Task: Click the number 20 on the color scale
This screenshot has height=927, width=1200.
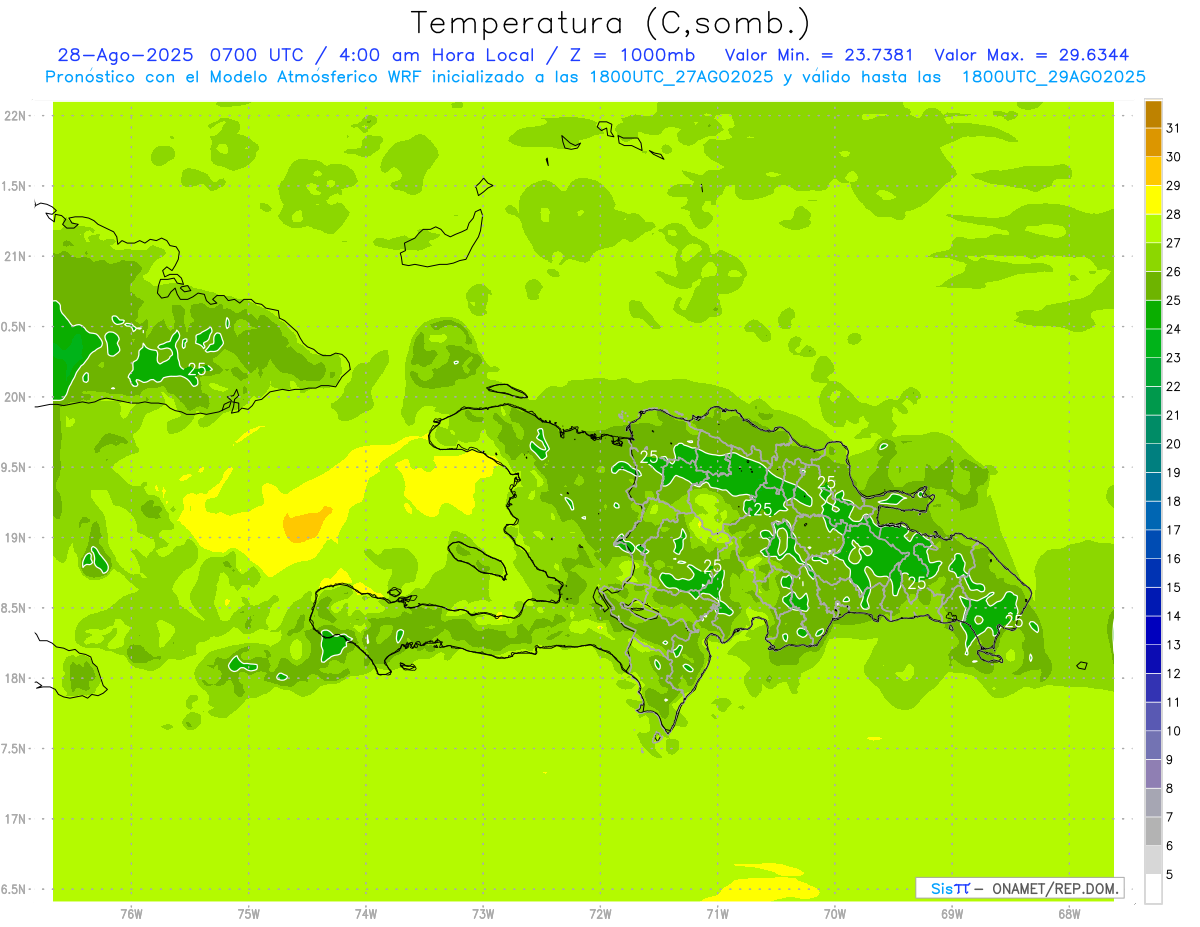Action: click(1174, 444)
